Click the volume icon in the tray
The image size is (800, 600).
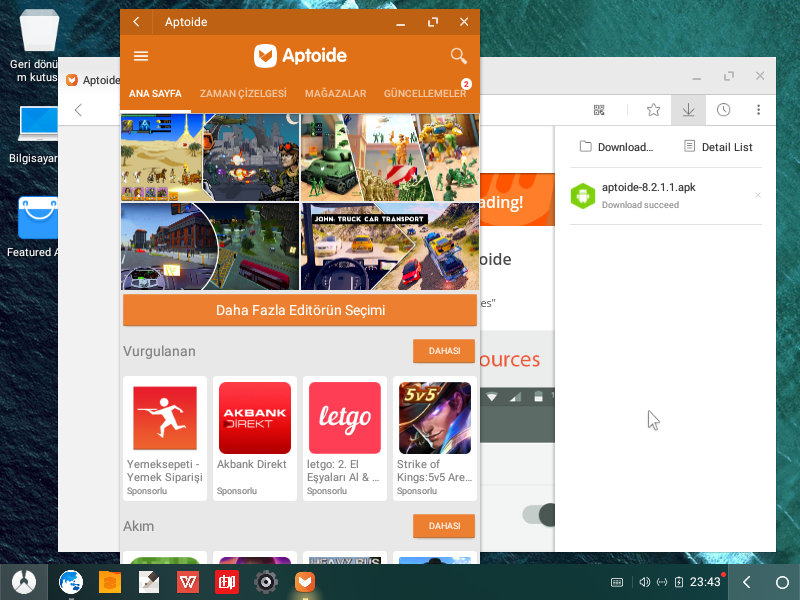tap(644, 582)
